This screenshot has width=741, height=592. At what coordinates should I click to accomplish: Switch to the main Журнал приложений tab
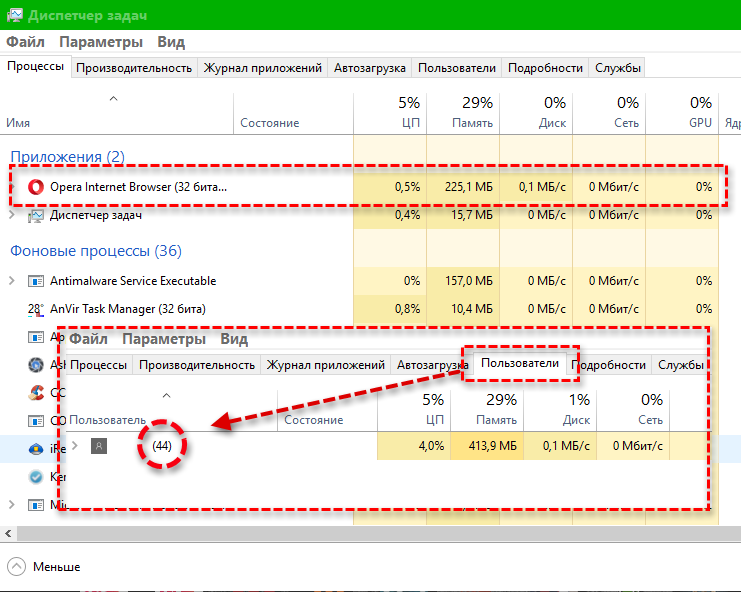click(263, 68)
